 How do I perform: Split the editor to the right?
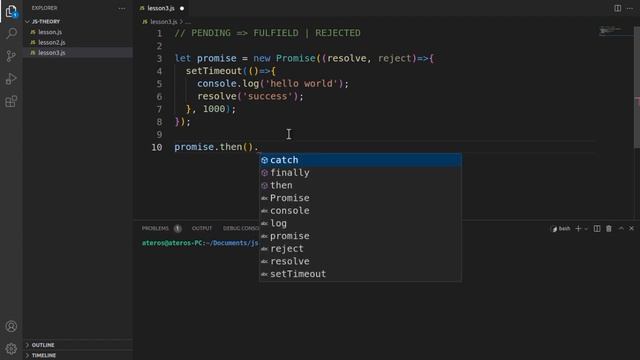click(618, 8)
